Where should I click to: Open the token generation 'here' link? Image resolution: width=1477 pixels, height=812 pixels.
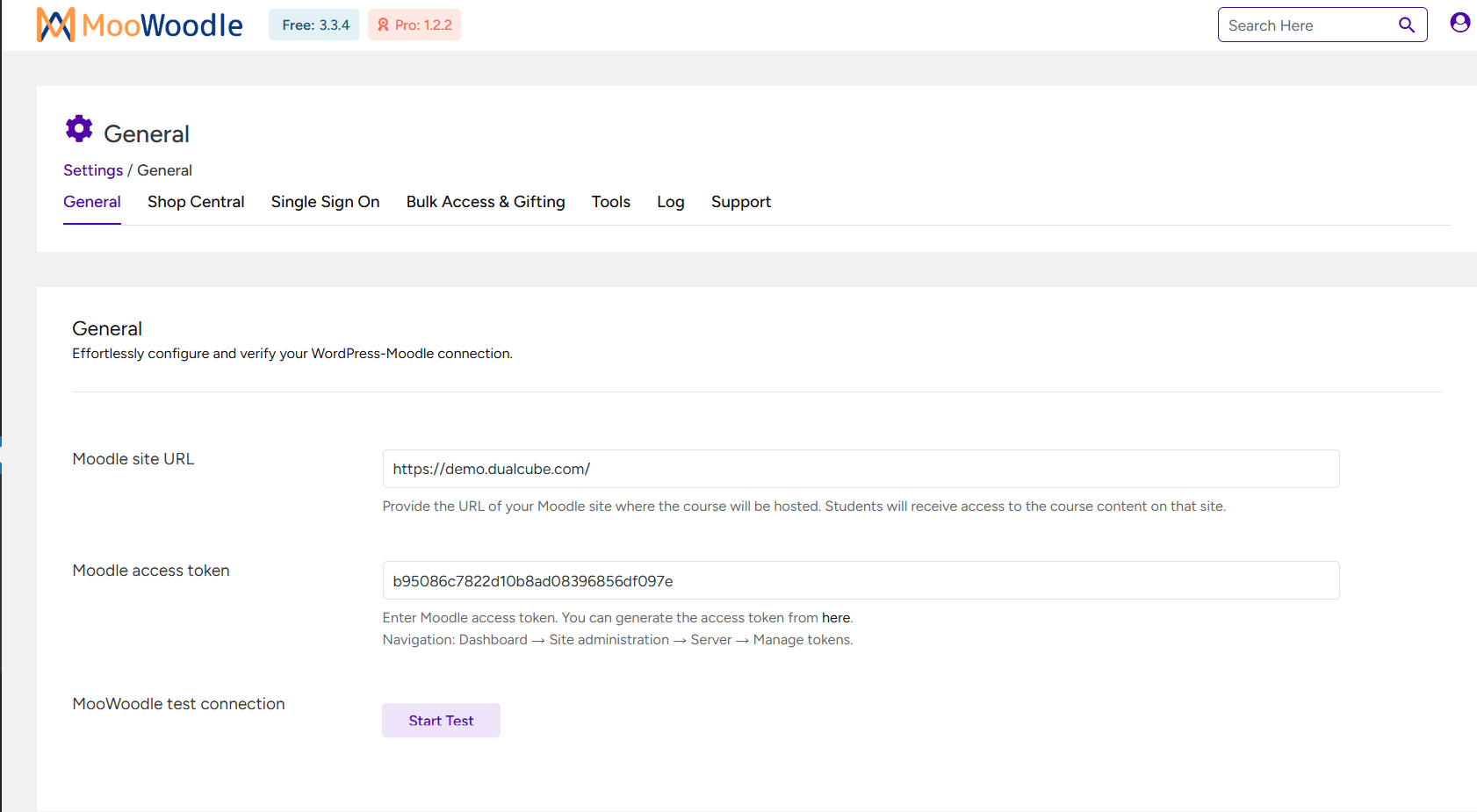pyautogui.click(x=835, y=617)
